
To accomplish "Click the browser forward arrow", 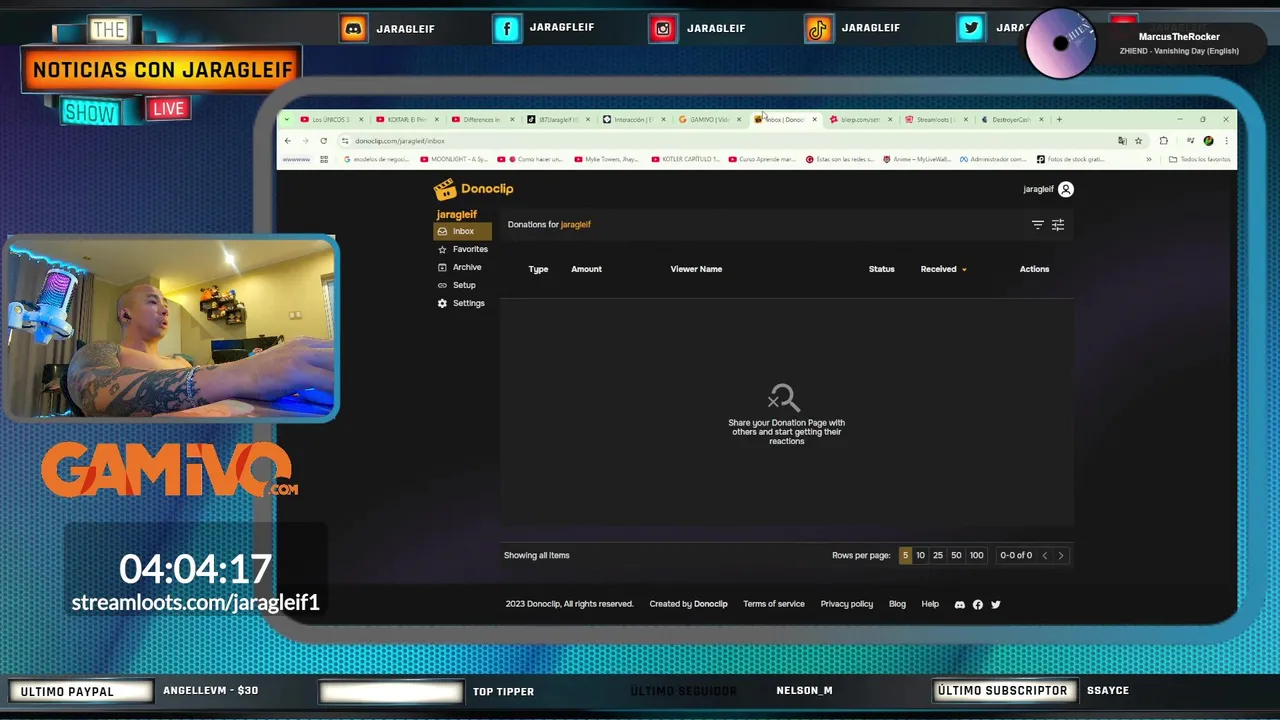I will (x=305, y=141).
